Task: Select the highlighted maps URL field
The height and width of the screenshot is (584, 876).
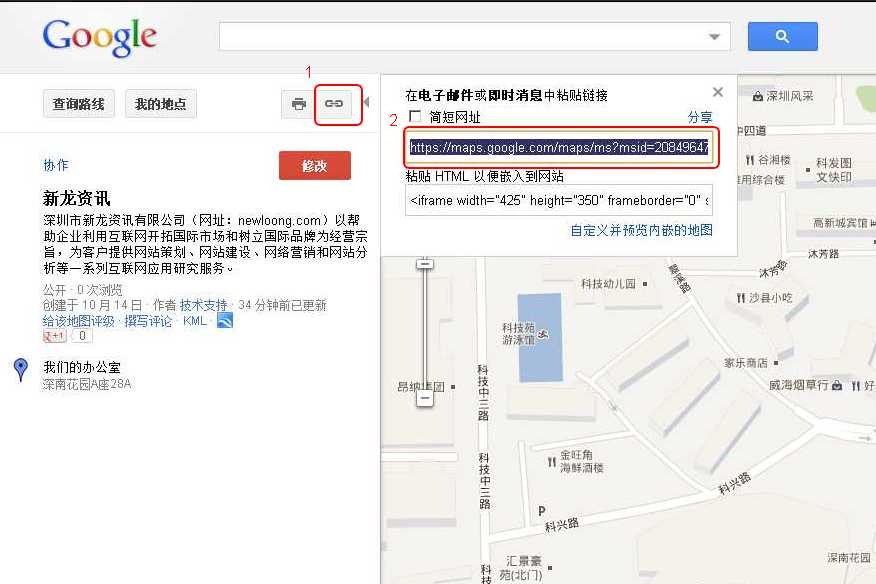Action: coord(562,147)
